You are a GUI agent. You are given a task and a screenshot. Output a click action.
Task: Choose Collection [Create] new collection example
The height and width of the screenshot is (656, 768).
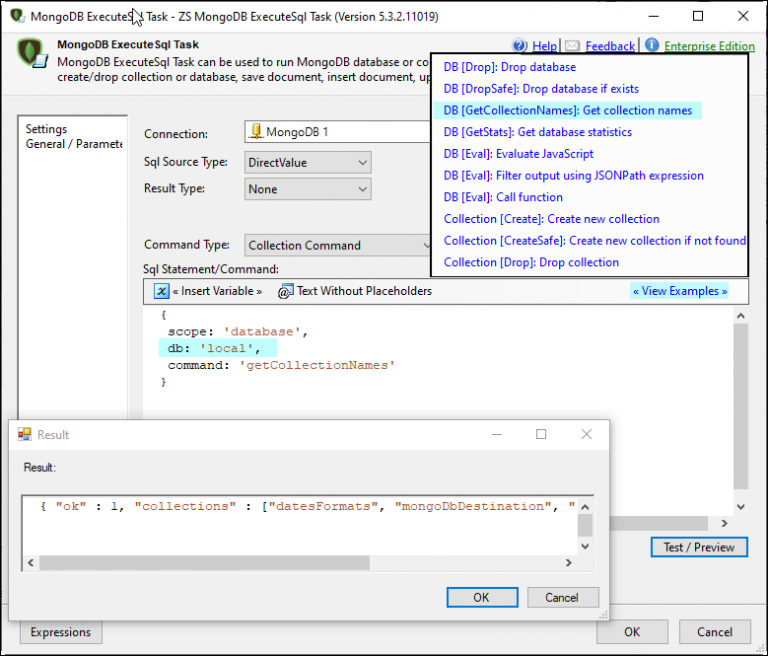click(552, 219)
